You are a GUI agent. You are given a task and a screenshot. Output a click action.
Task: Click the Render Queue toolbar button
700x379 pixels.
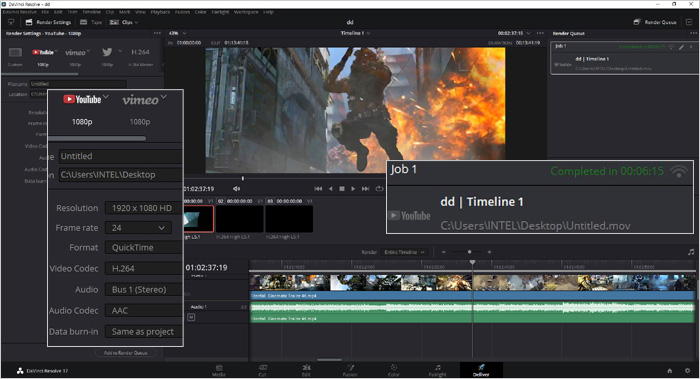[655, 22]
